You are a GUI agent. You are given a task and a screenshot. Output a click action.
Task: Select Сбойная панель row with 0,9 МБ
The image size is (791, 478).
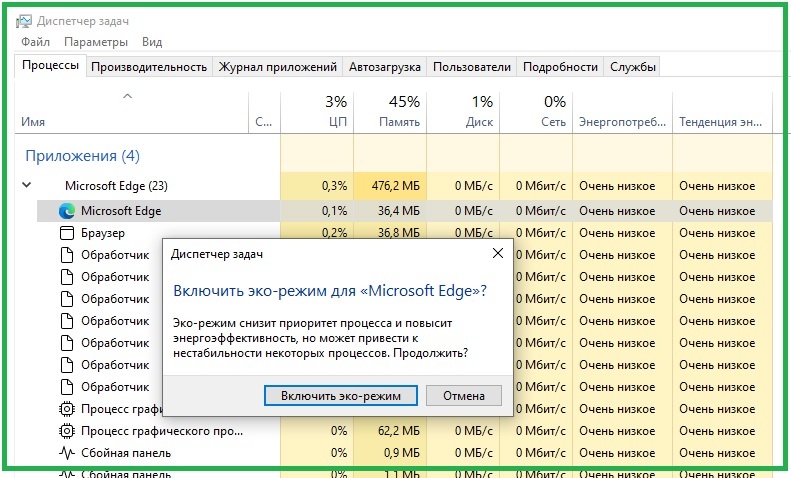click(x=405, y=453)
